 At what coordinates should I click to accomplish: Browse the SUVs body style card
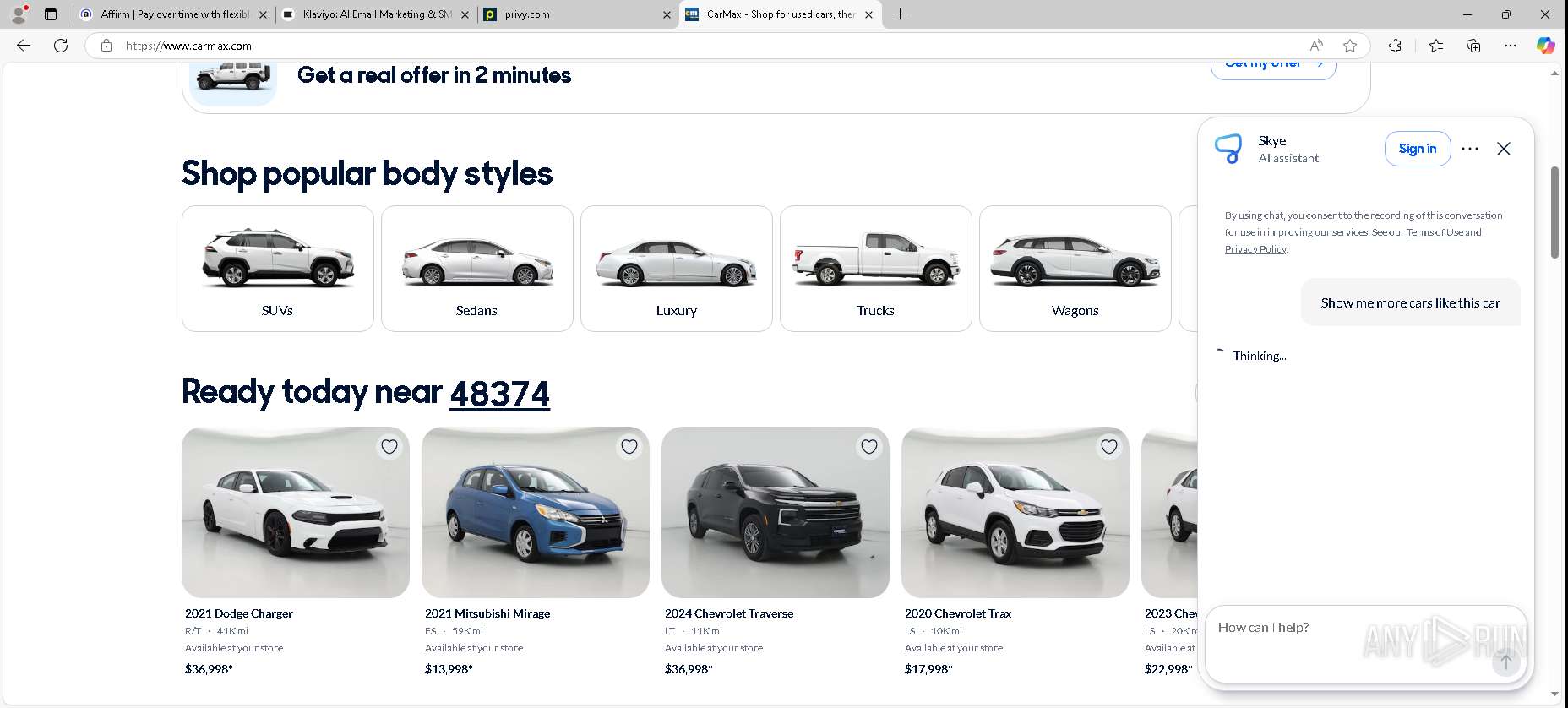278,269
